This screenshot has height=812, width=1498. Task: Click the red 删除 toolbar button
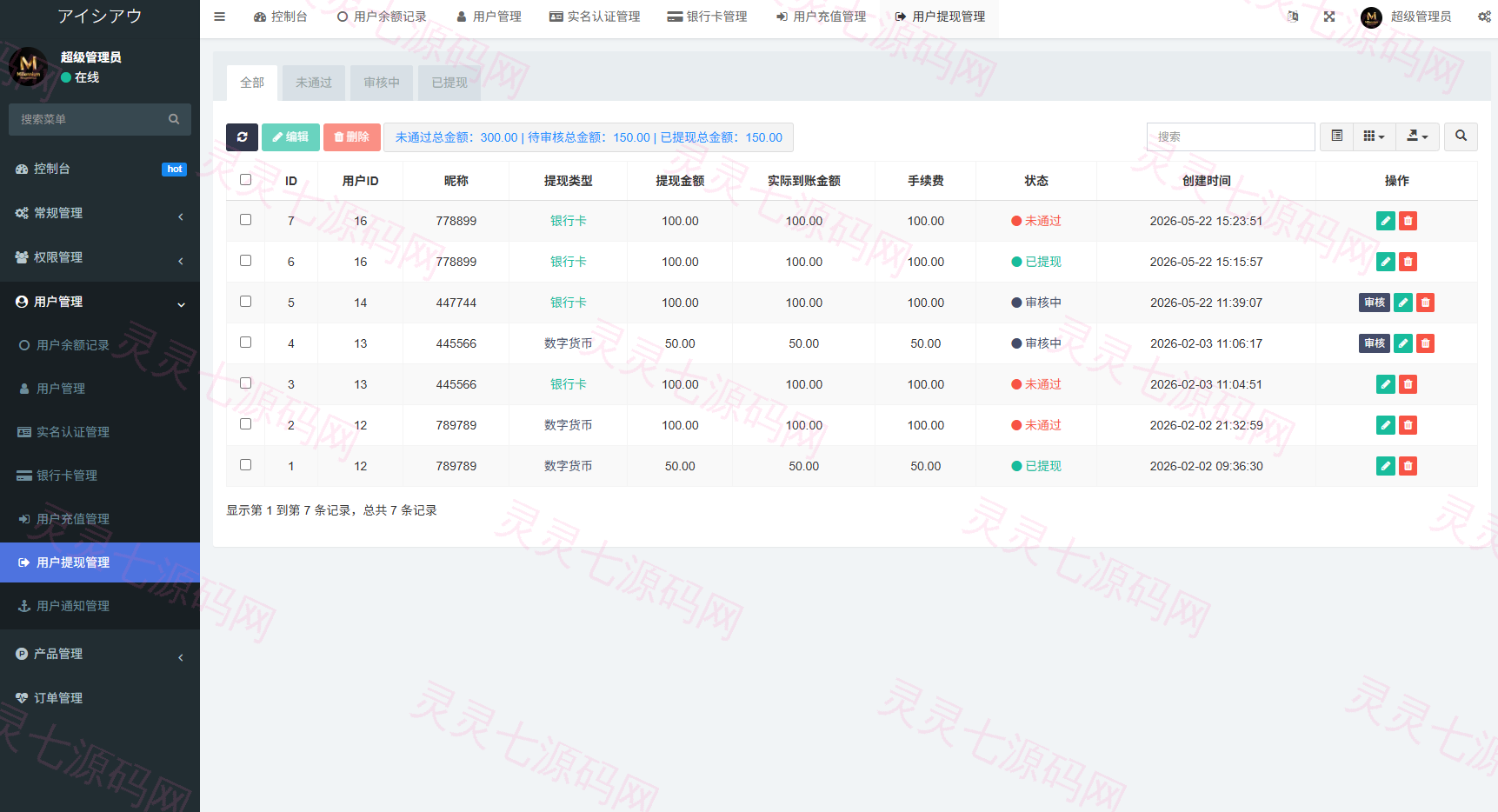coord(352,137)
